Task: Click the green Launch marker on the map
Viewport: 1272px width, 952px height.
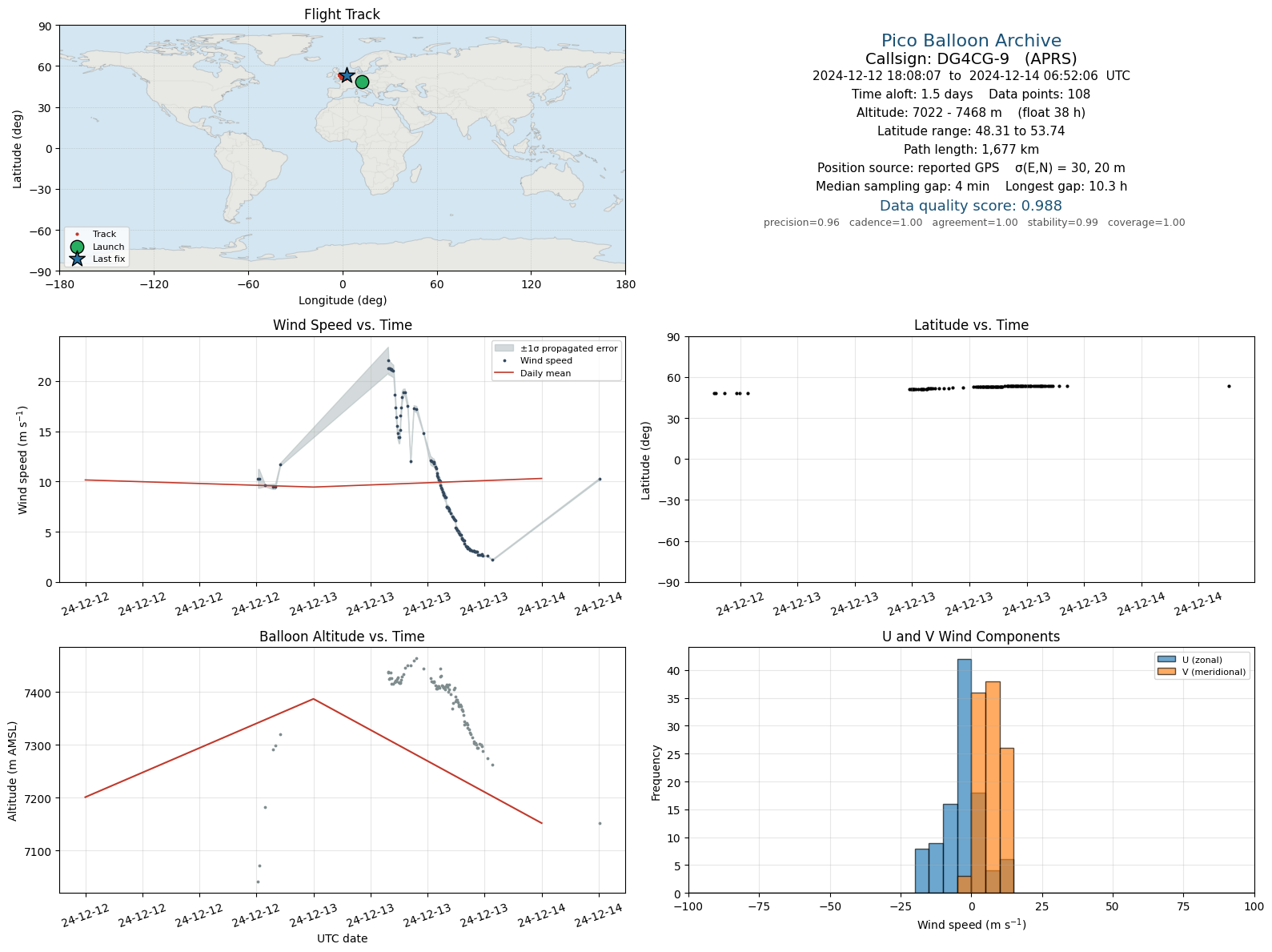Action: (362, 82)
